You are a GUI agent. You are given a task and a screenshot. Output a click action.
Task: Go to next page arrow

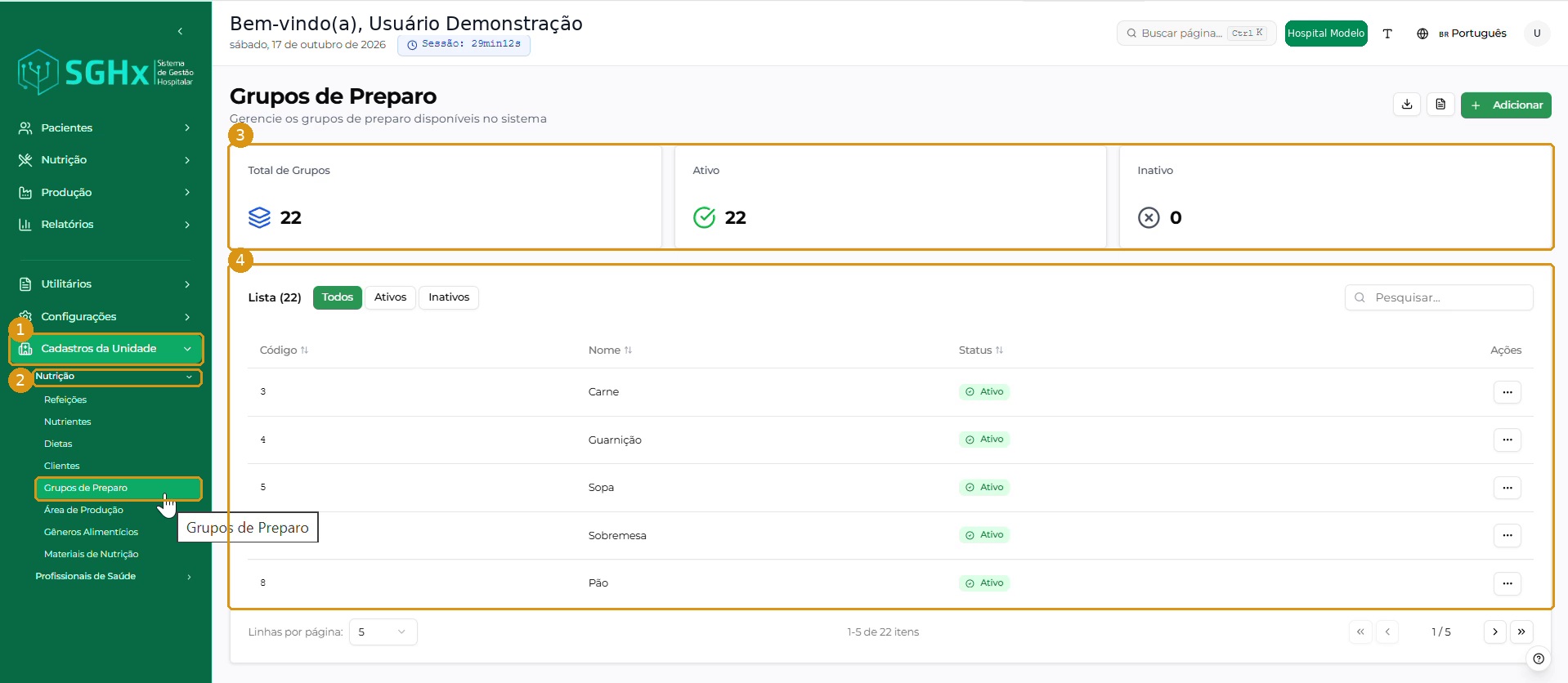click(x=1494, y=632)
